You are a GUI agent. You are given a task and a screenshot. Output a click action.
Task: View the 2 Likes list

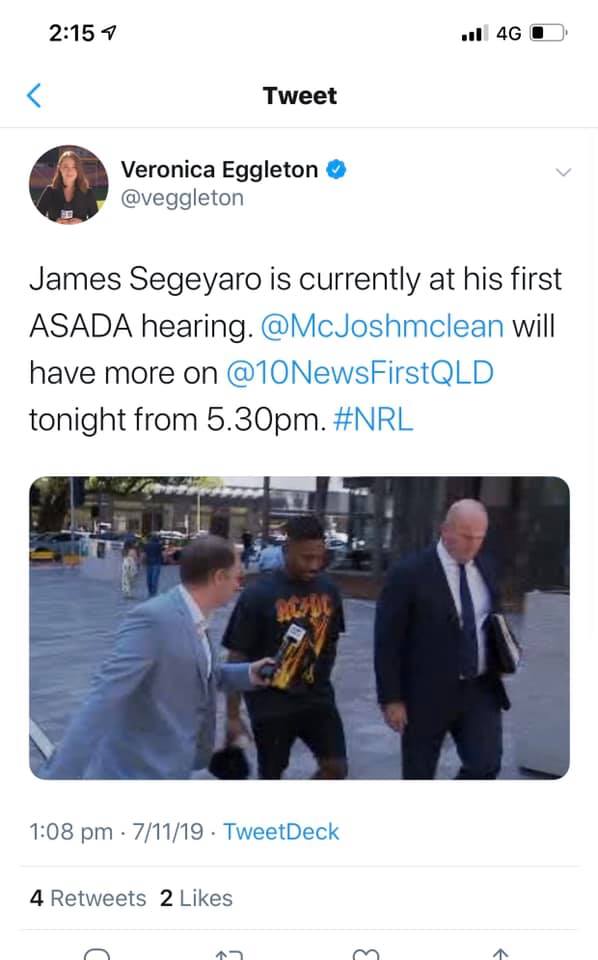(196, 898)
